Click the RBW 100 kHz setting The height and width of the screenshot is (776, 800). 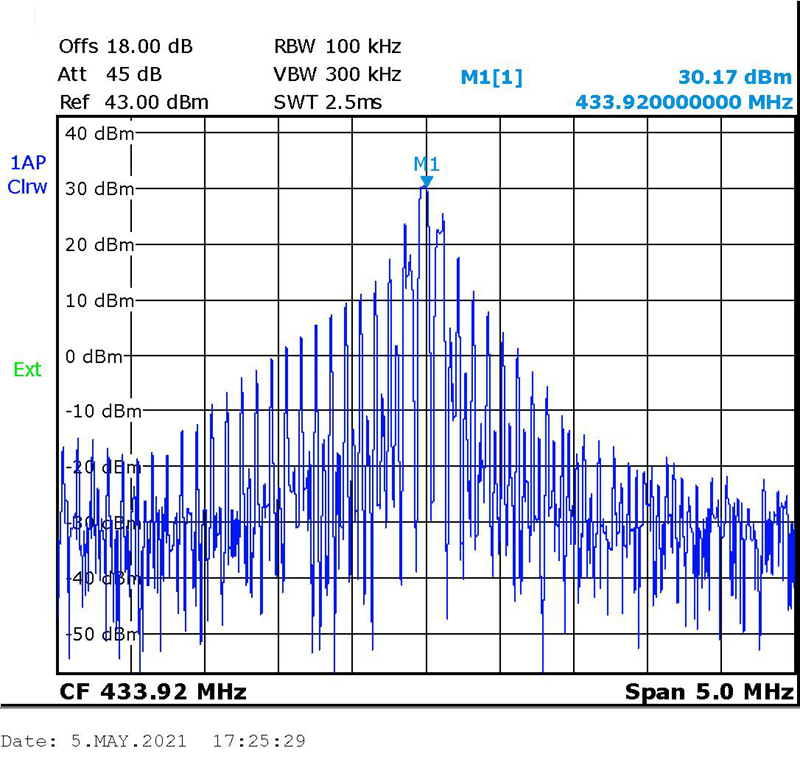coord(337,47)
